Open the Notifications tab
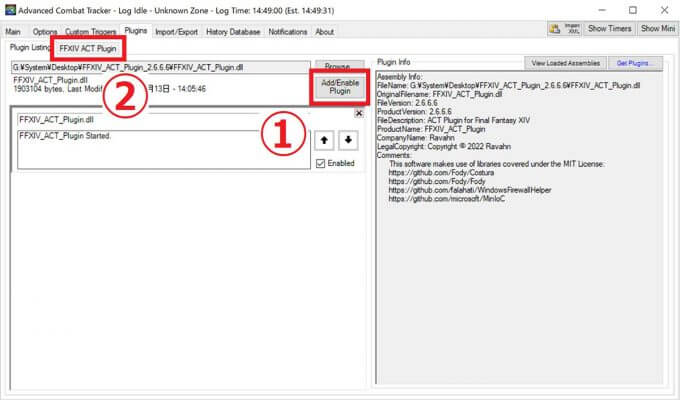This screenshot has width=680, height=400. [x=288, y=32]
